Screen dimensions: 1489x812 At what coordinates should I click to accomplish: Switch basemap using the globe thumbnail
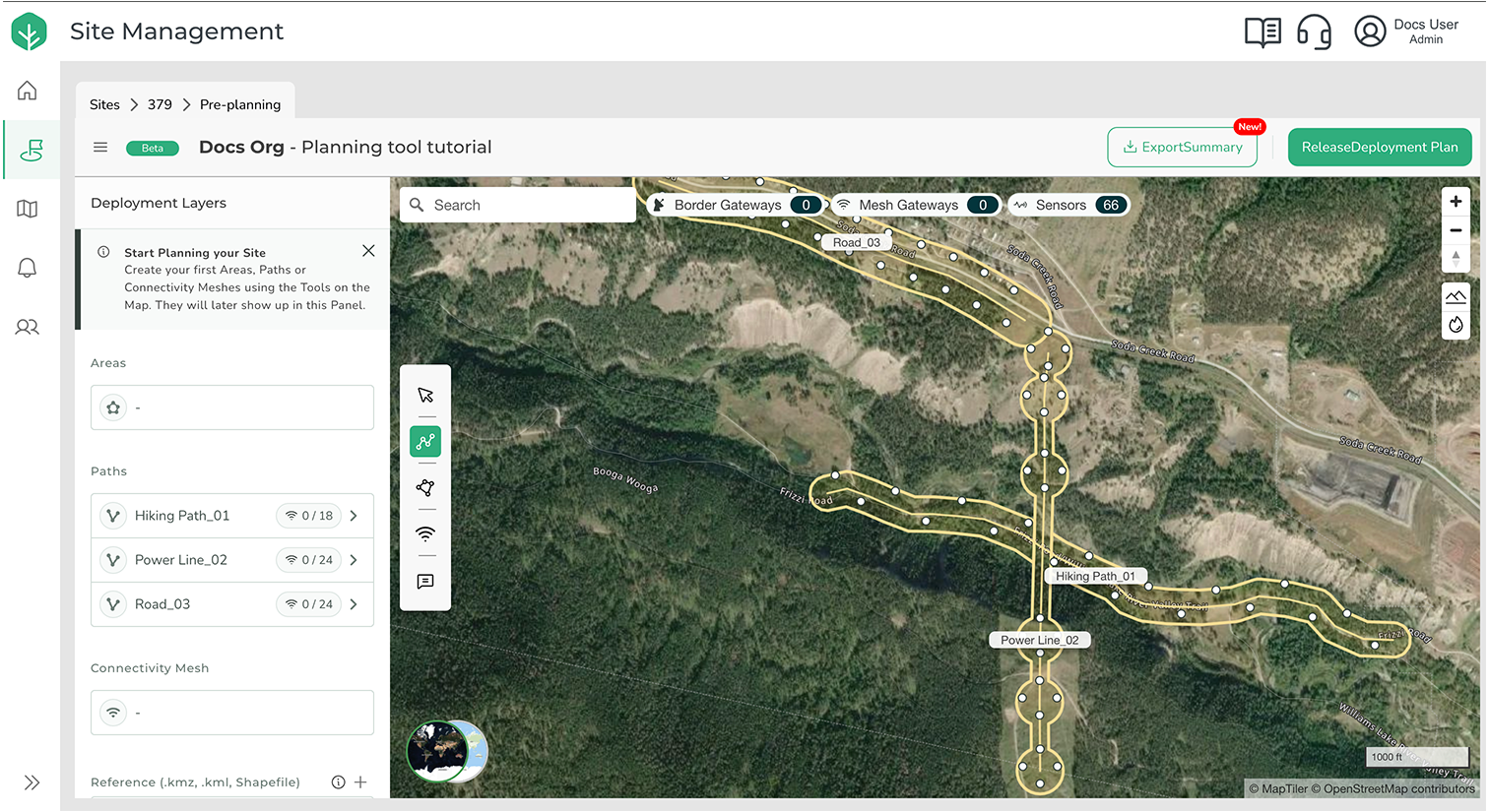click(x=447, y=751)
